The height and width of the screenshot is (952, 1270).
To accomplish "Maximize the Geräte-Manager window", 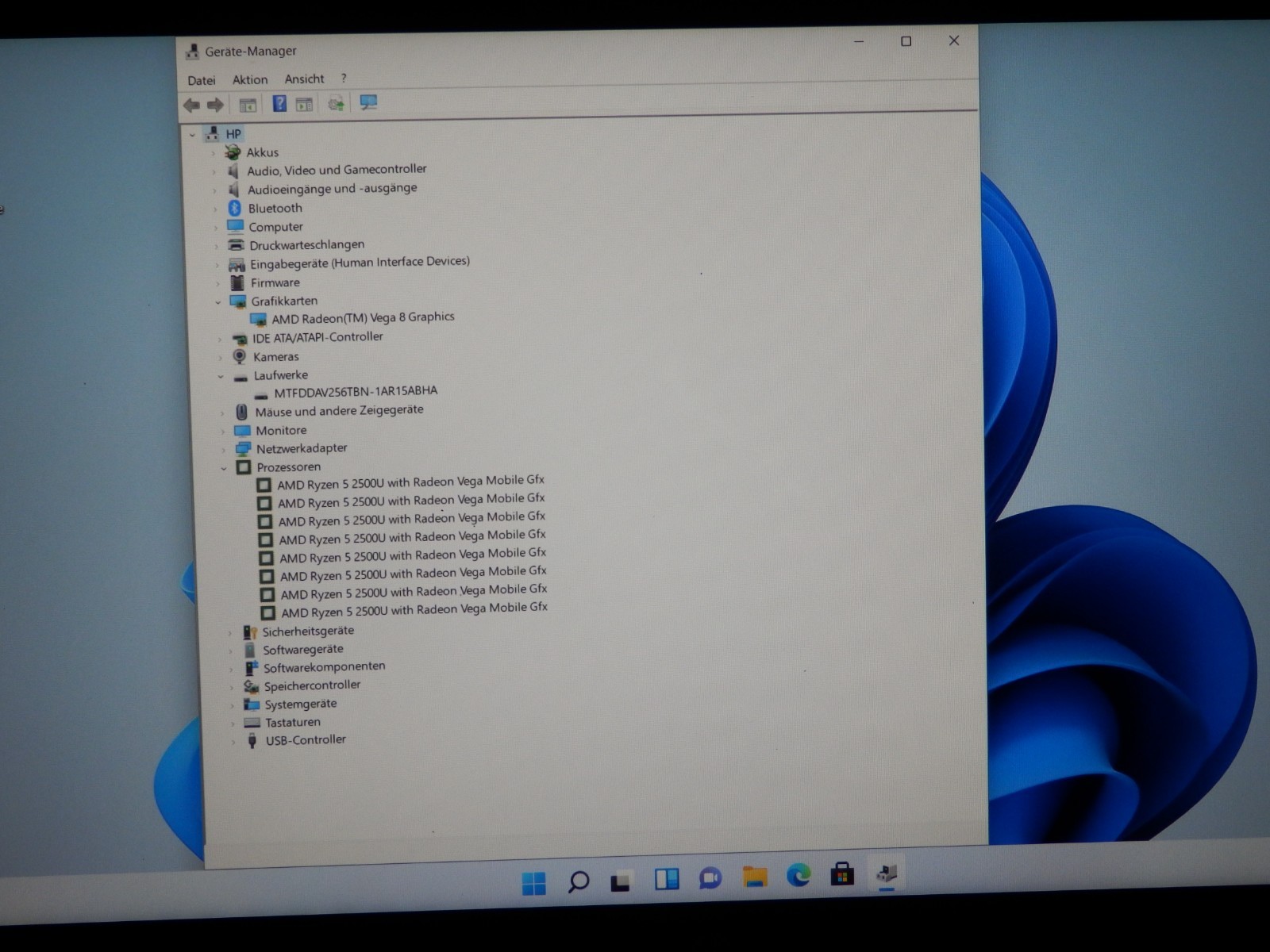I will [906, 41].
